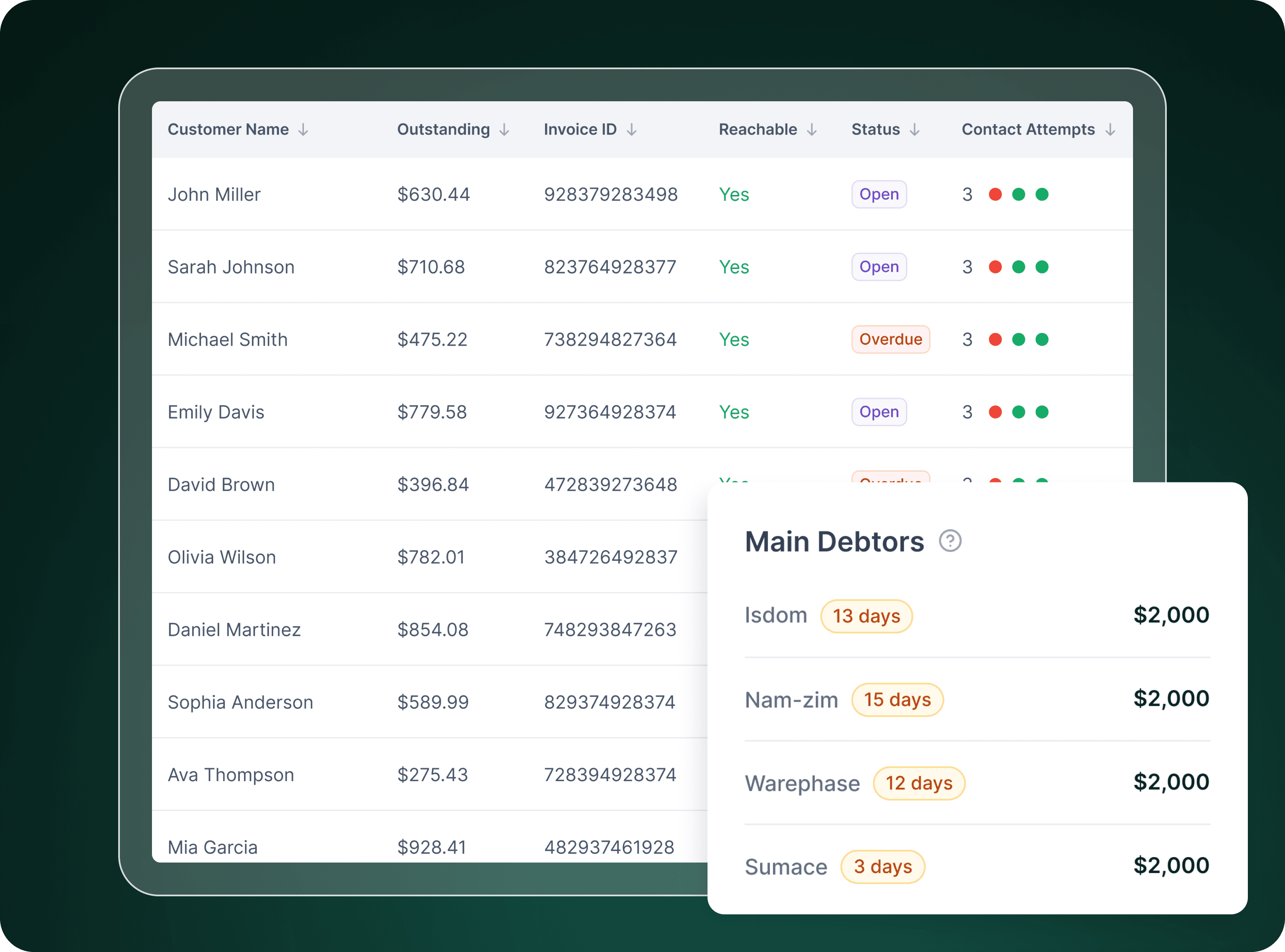Click outstanding amount $589.99
Viewport: 1285px width, 952px height.
click(433, 703)
